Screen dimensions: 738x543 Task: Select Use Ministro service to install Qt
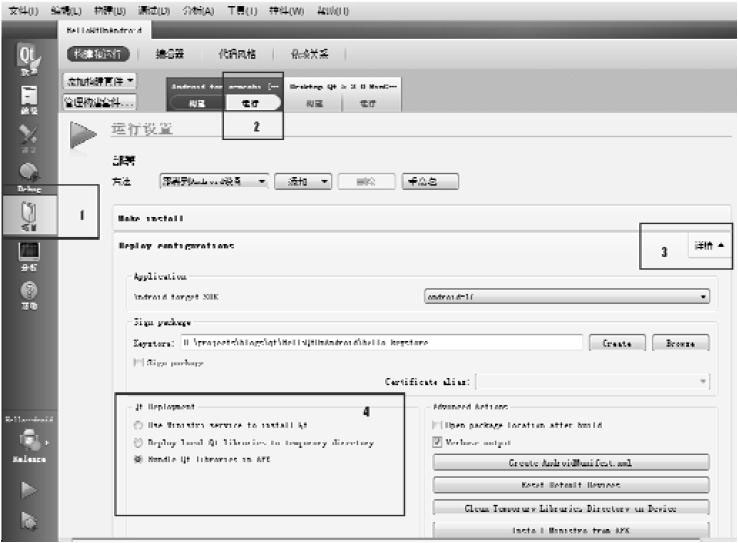click(x=136, y=425)
